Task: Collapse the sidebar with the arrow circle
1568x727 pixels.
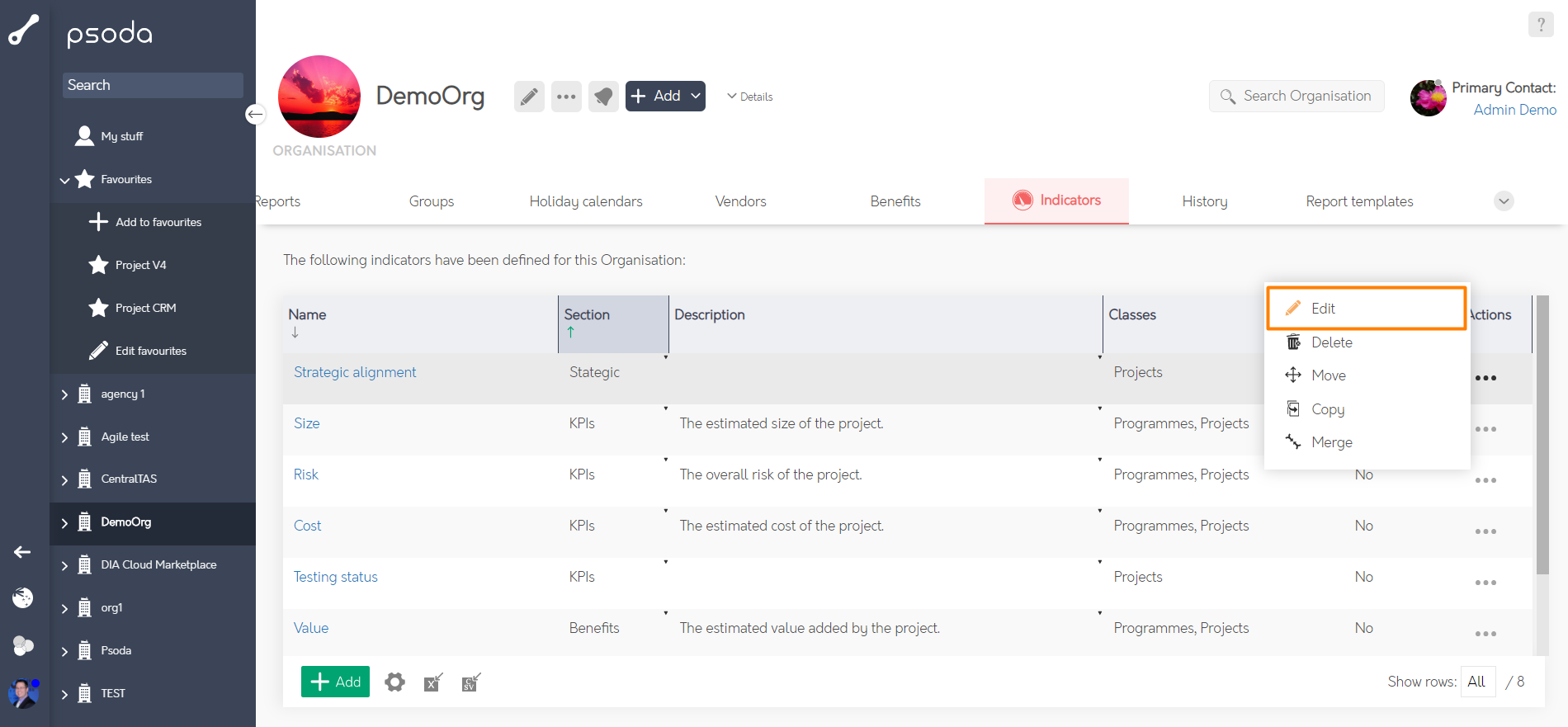Action: [x=256, y=114]
